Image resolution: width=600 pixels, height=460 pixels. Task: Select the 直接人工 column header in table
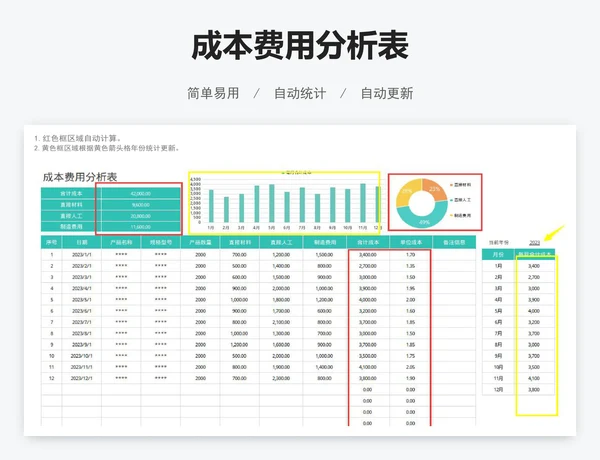pyautogui.click(x=281, y=242)
